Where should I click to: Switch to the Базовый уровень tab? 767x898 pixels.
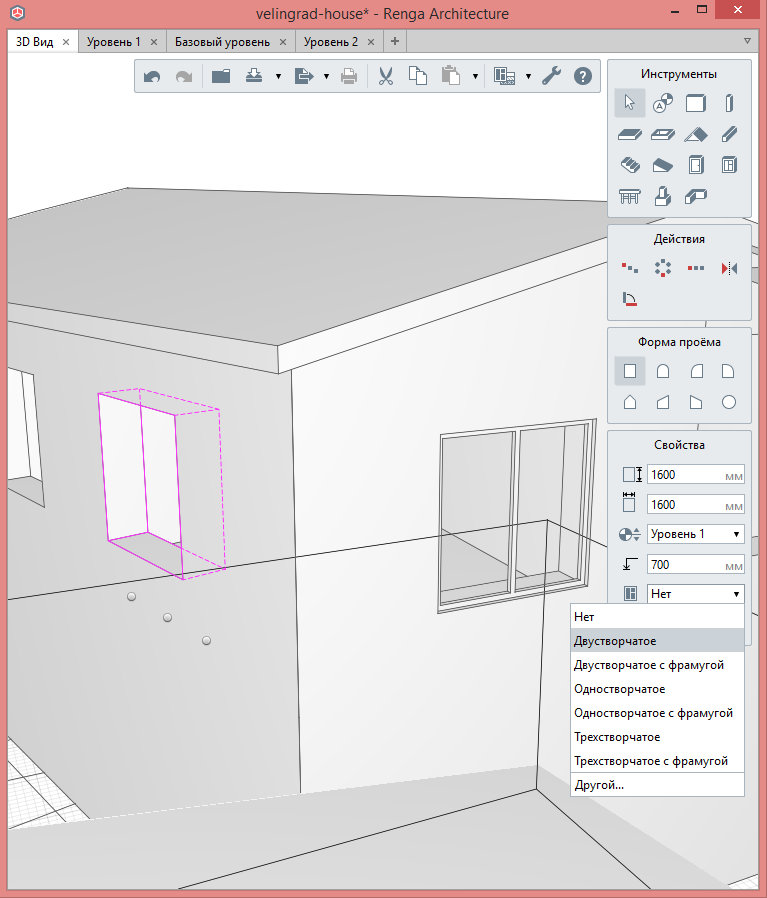[222, 42]
